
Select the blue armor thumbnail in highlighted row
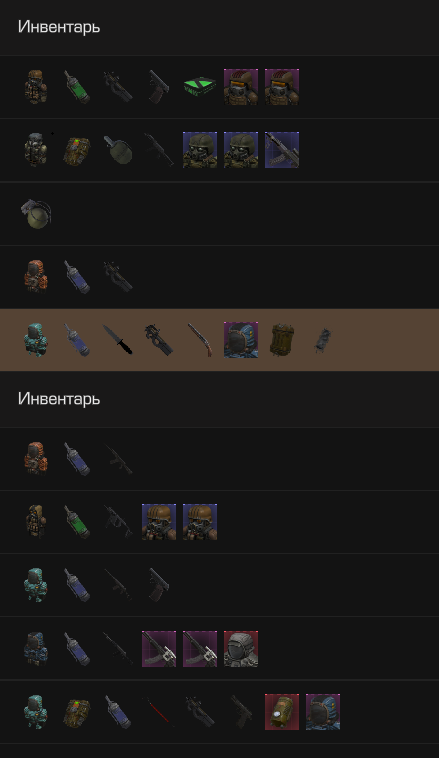click(241, 339)
